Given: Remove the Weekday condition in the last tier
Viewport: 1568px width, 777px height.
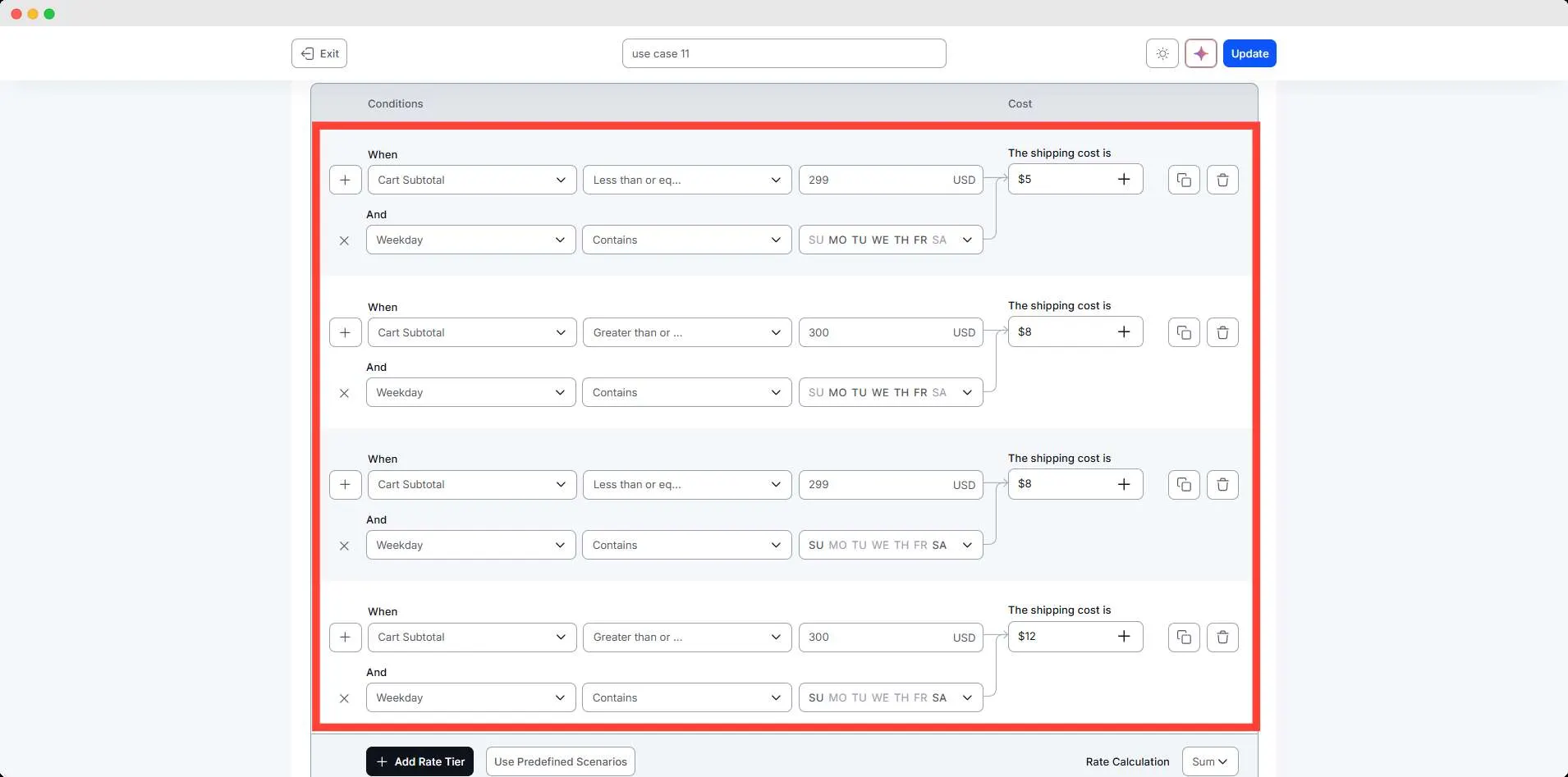Looking at the screenshot, I should 344,698.
